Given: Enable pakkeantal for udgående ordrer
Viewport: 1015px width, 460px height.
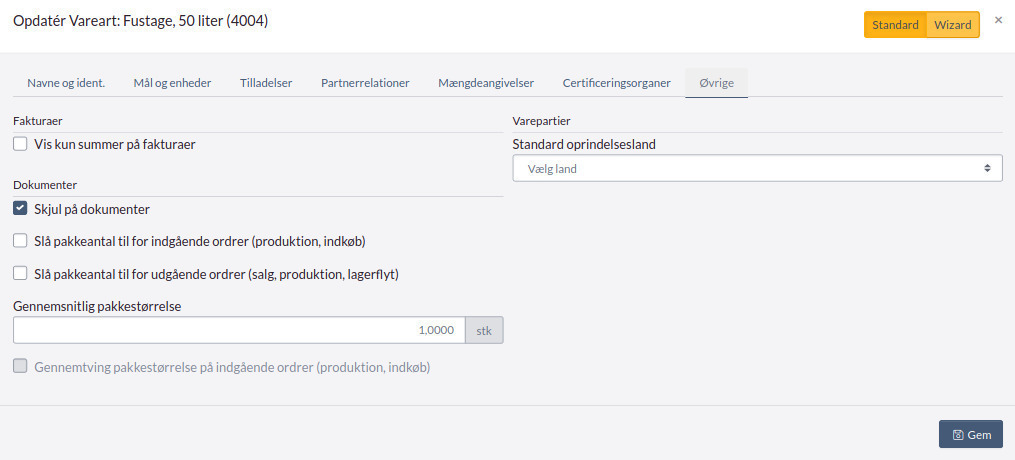Looking at the screenshot, I should (x=21, y=273).
